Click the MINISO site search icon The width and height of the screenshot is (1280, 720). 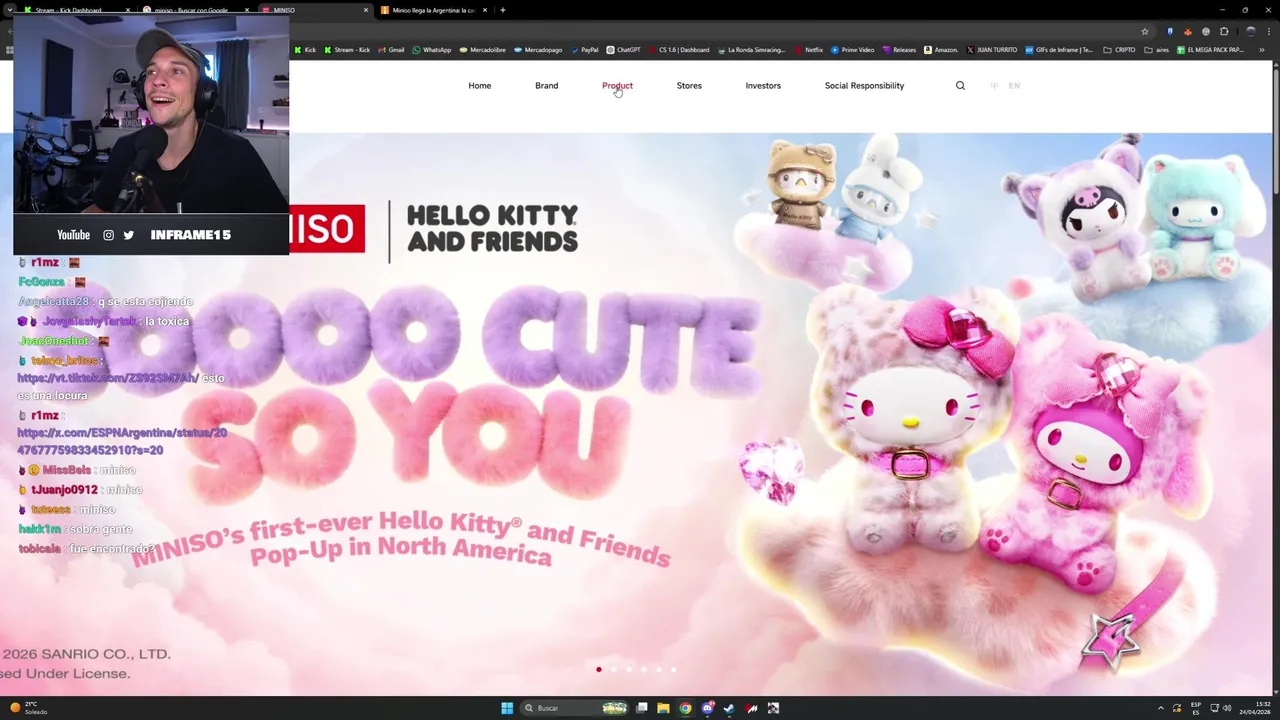coord(960,86)
